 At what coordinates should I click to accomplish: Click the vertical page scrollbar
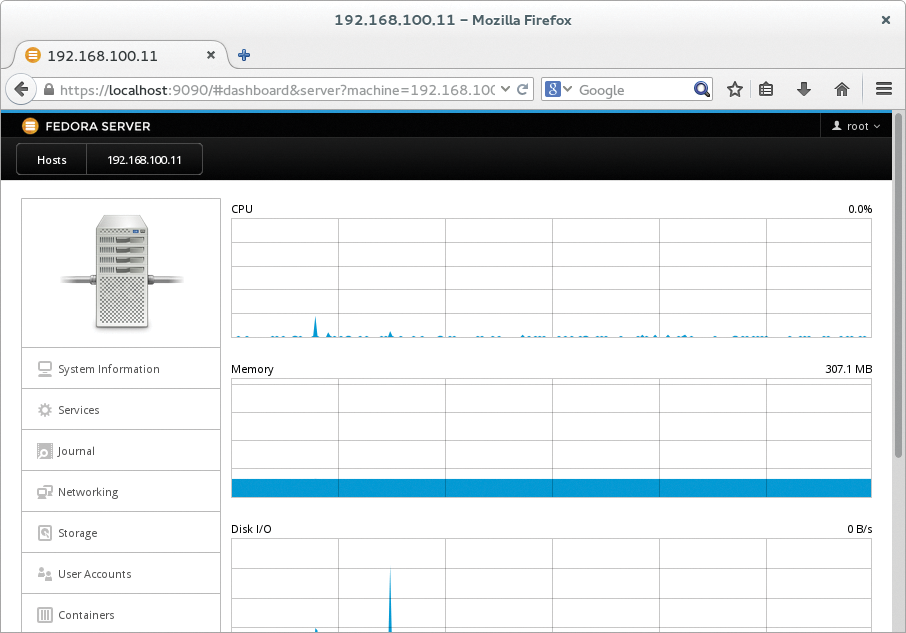pos(898,300)
